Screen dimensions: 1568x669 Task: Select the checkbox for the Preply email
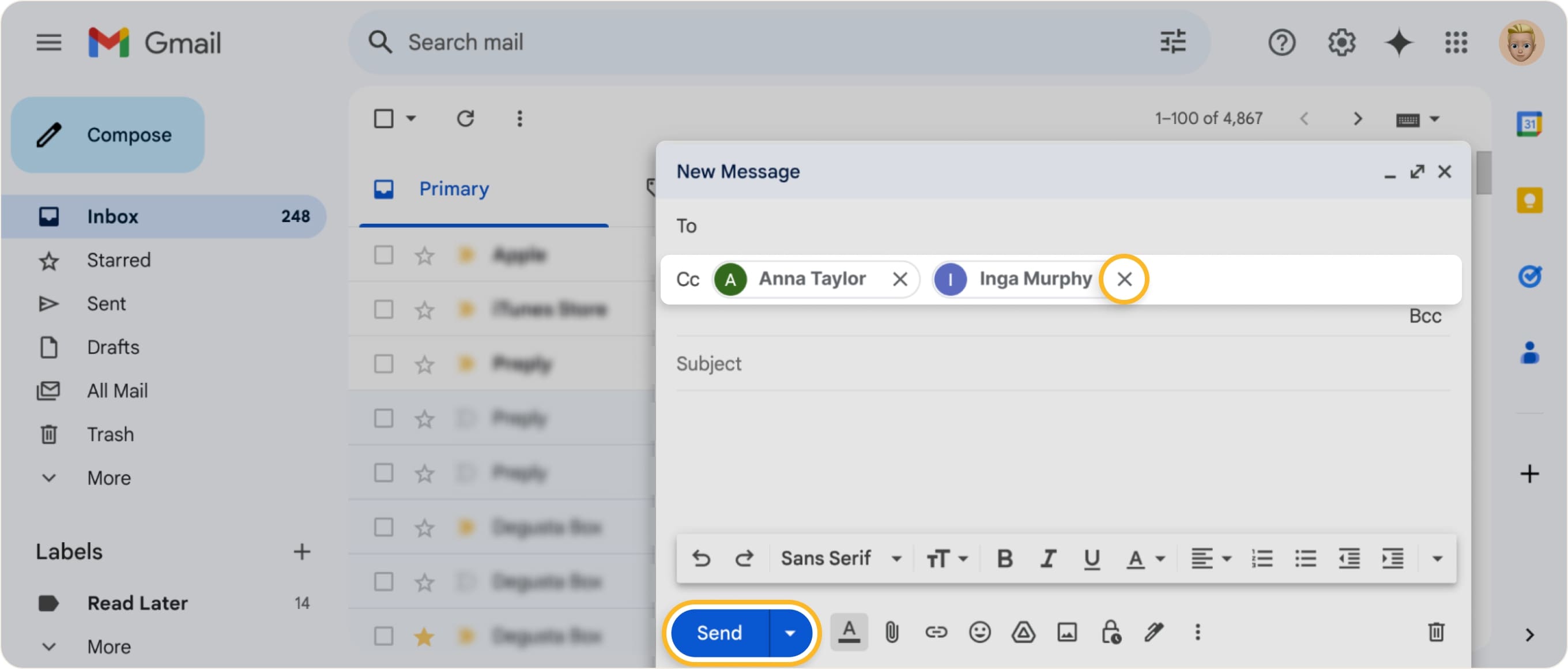pos(383,363)
